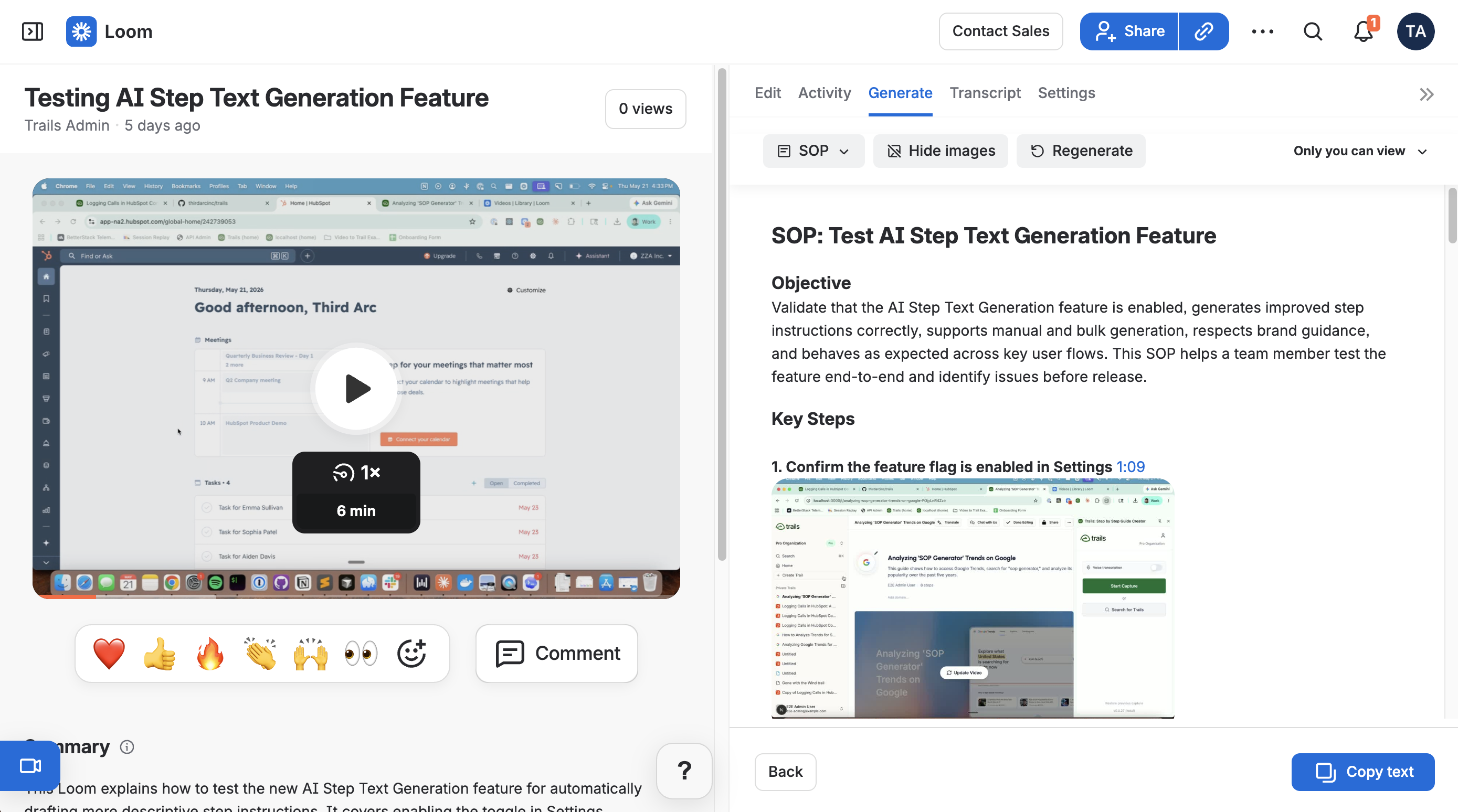
Task: Click the 0 views counter
Action: coord(645,109)
